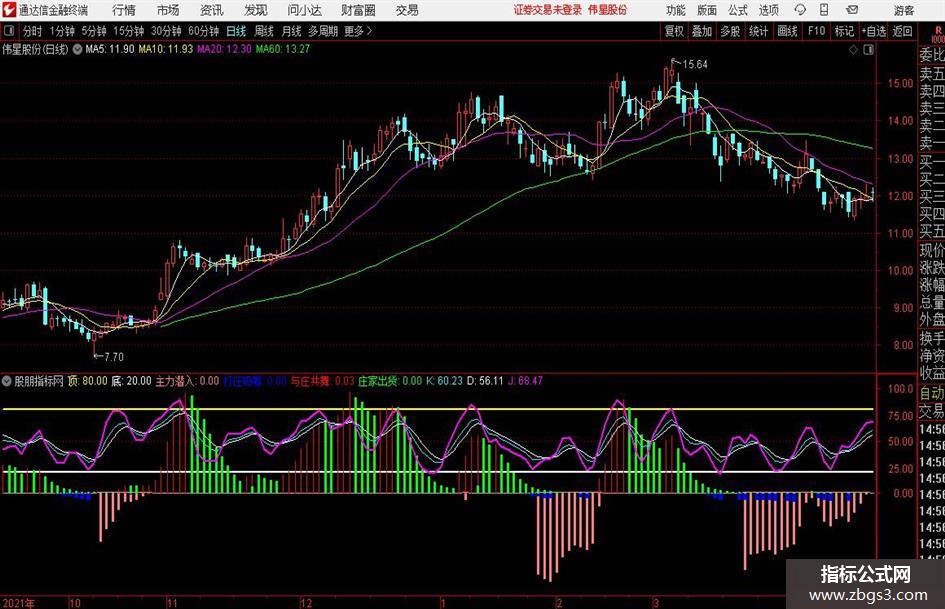Image resolution: width=945 pixels, height=609 pixels.
Task: Click the 通达信 red logo icon
Action: [x=8, y=10]
